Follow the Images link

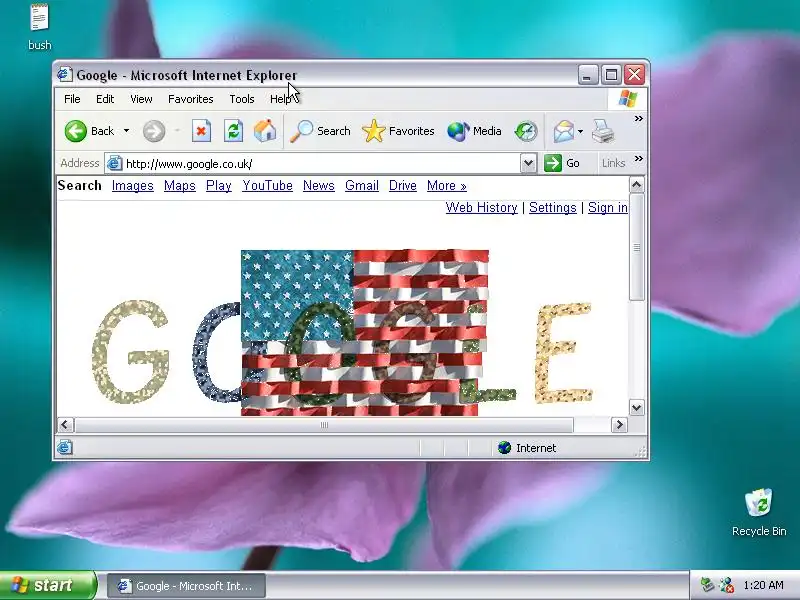pyautogui.click(x=133, y=186)
